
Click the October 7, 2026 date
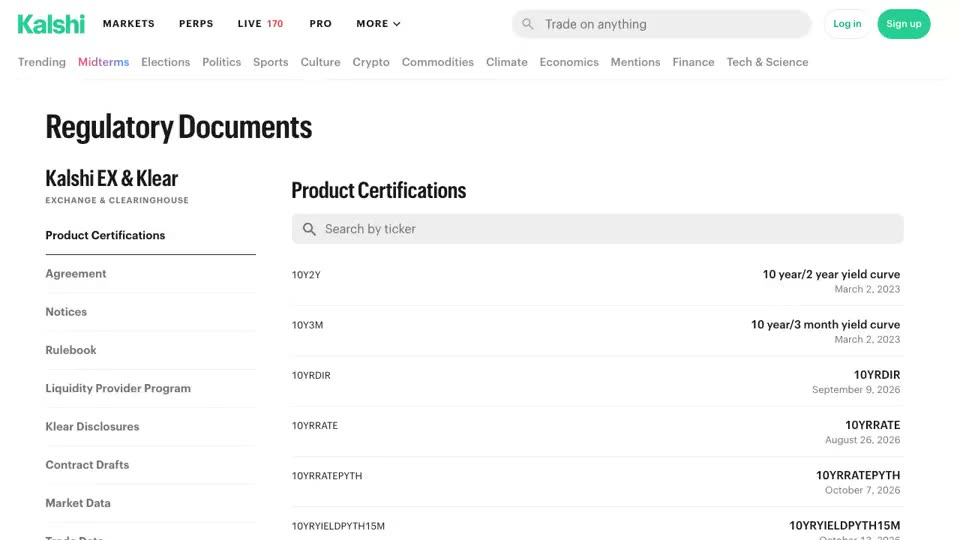(862, 490)
